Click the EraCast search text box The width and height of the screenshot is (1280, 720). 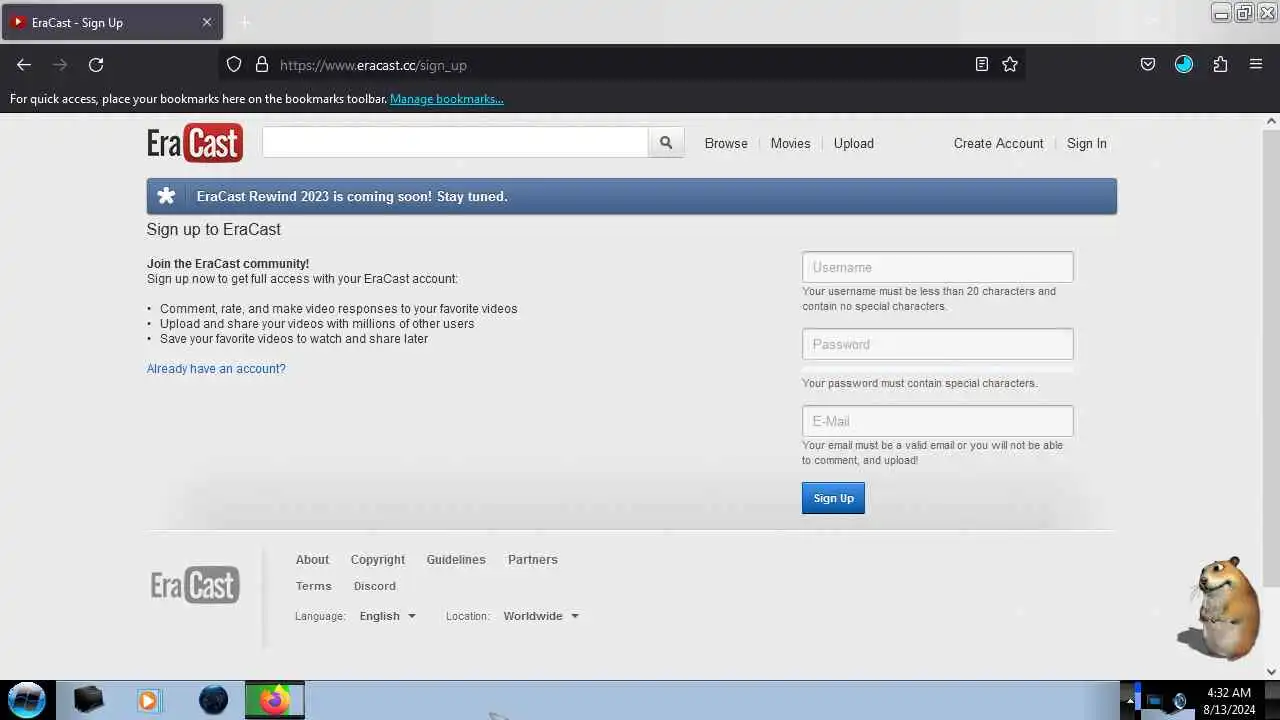pos(455,143)
